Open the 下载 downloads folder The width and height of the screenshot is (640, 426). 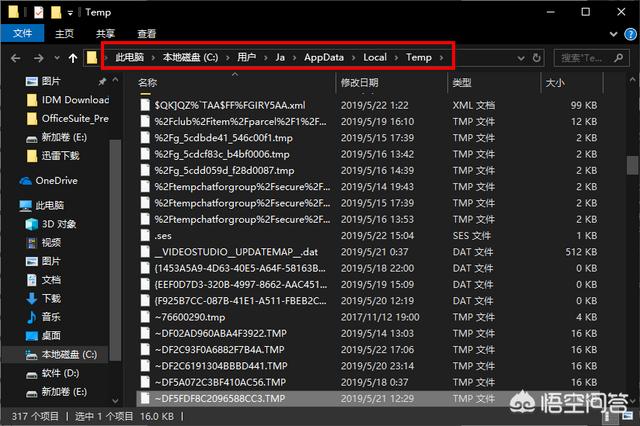(51, 298)
